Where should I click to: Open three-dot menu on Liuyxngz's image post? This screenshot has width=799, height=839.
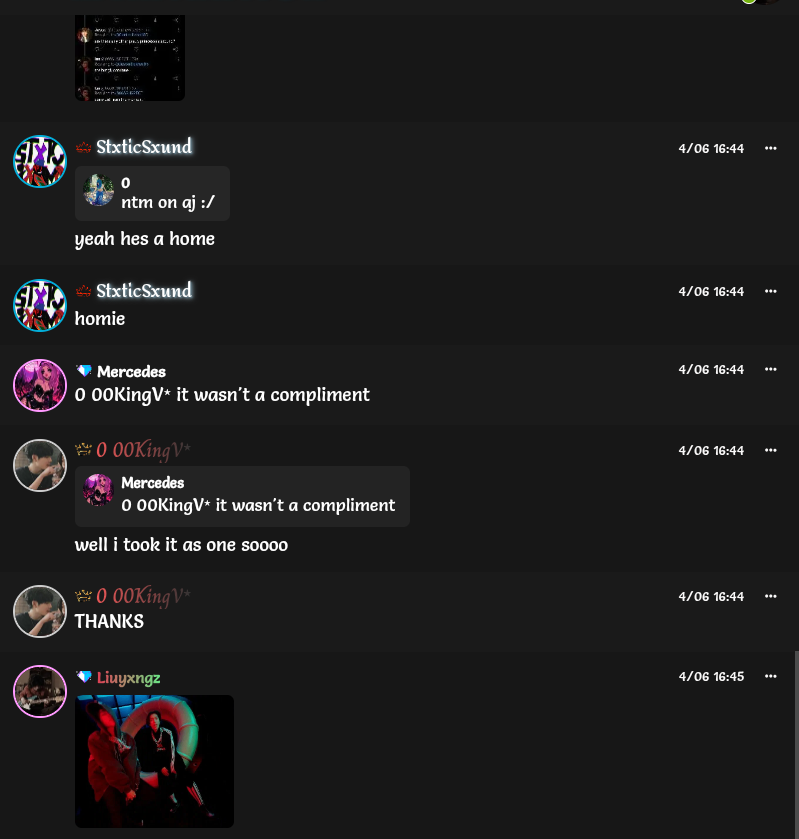tap(770, 676)
